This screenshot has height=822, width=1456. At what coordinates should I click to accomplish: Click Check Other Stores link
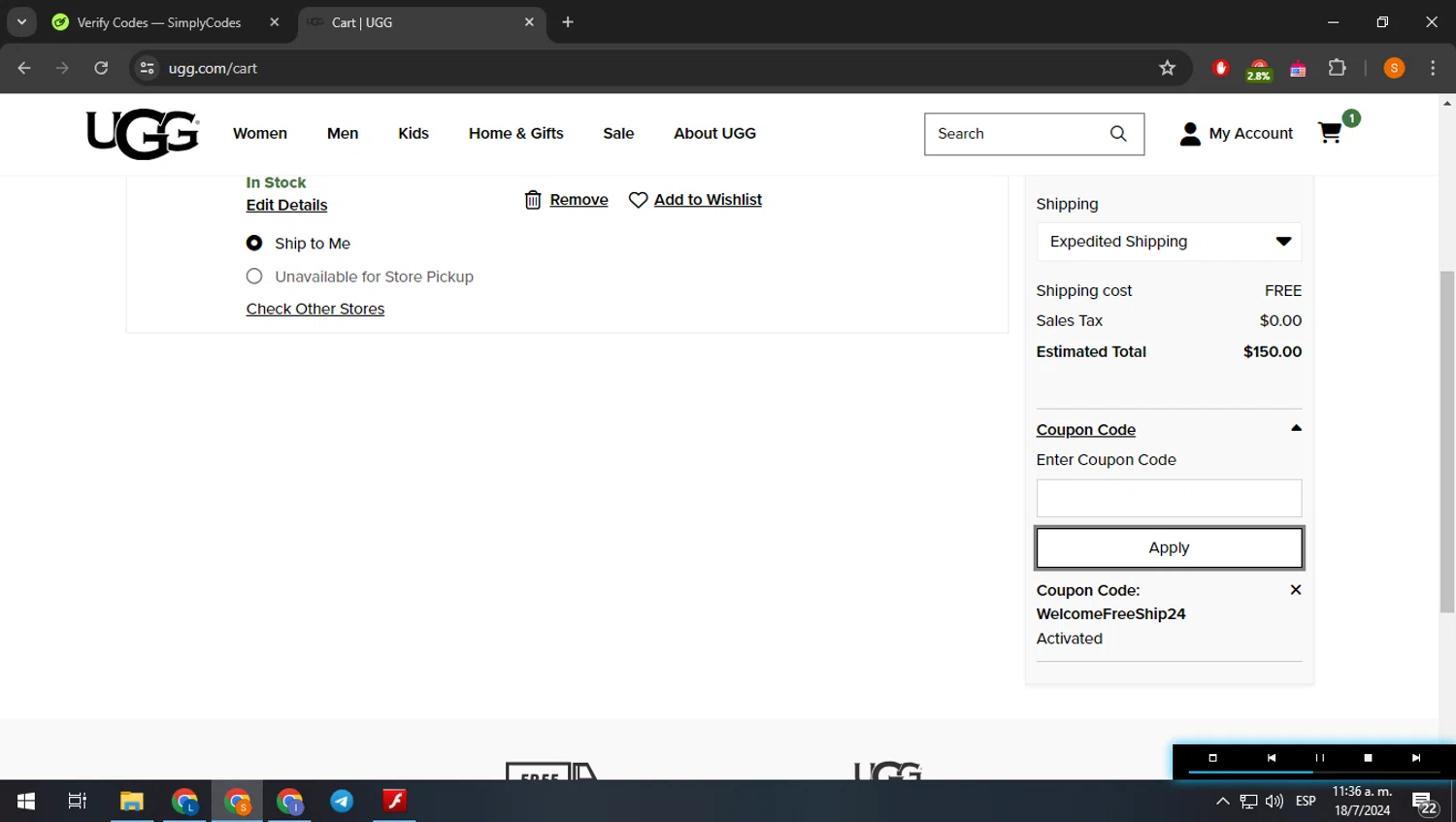point(315,309)
